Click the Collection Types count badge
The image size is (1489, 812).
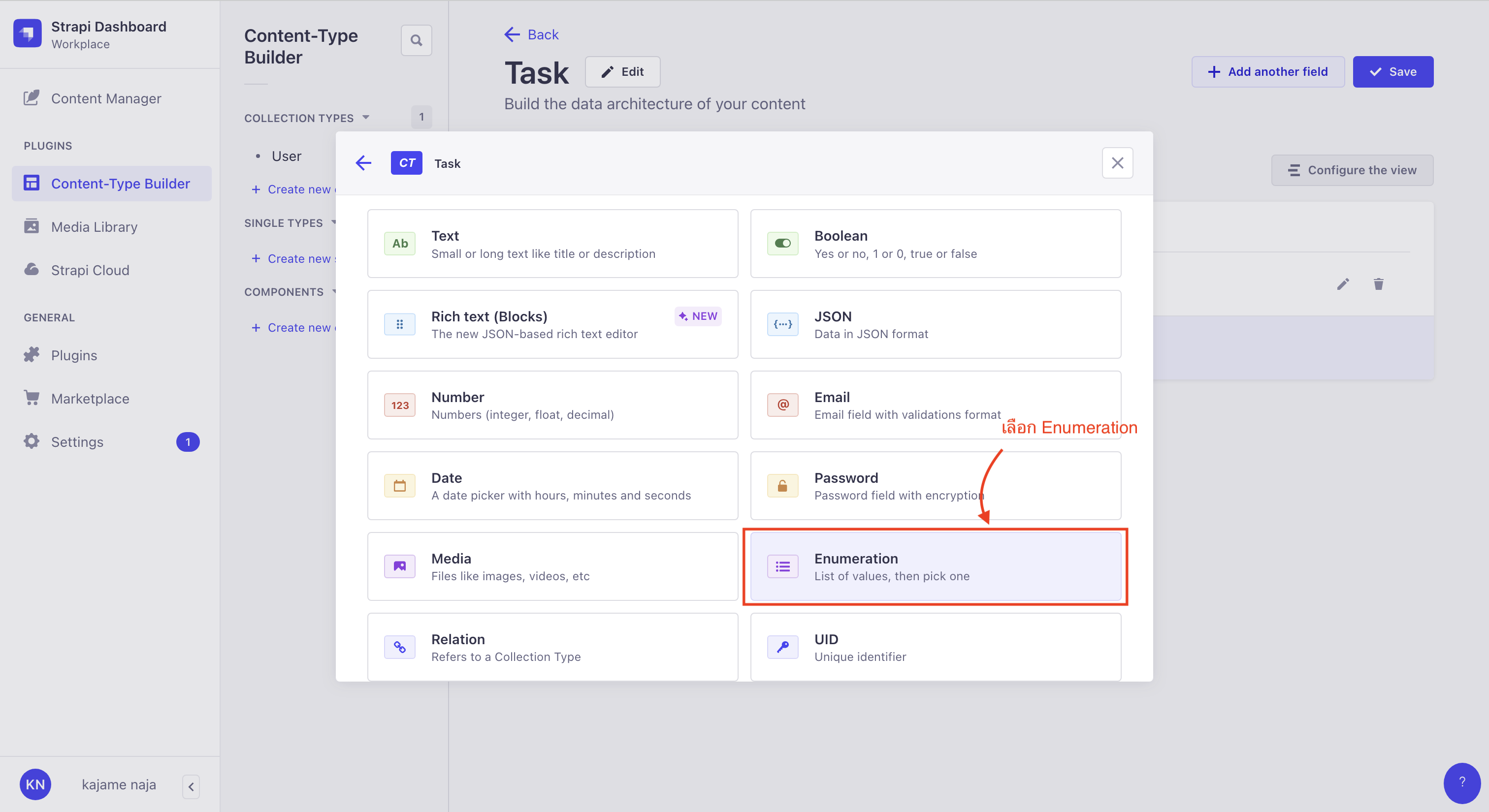421,117
